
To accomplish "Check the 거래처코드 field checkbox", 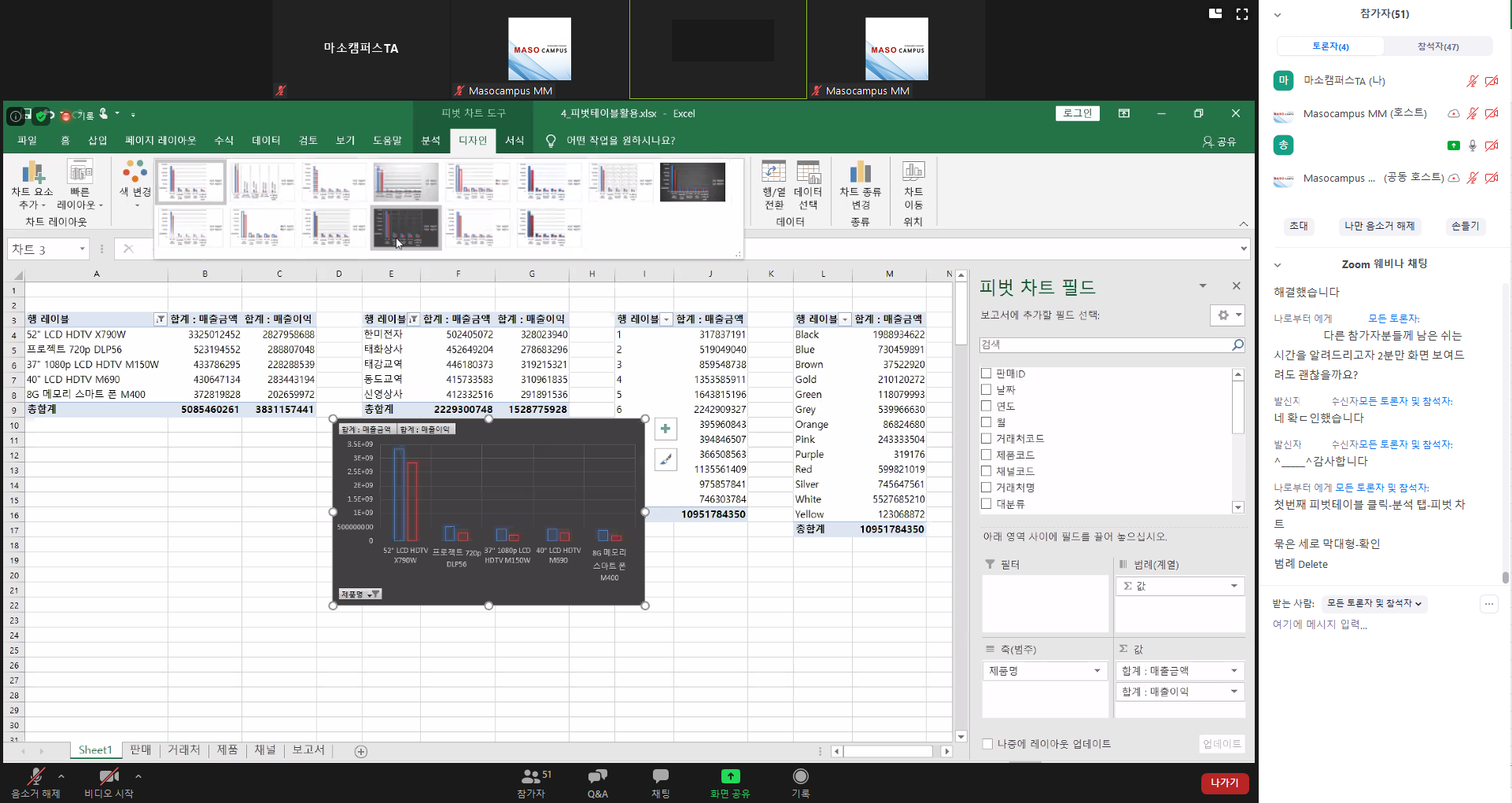I will point(986,438).
